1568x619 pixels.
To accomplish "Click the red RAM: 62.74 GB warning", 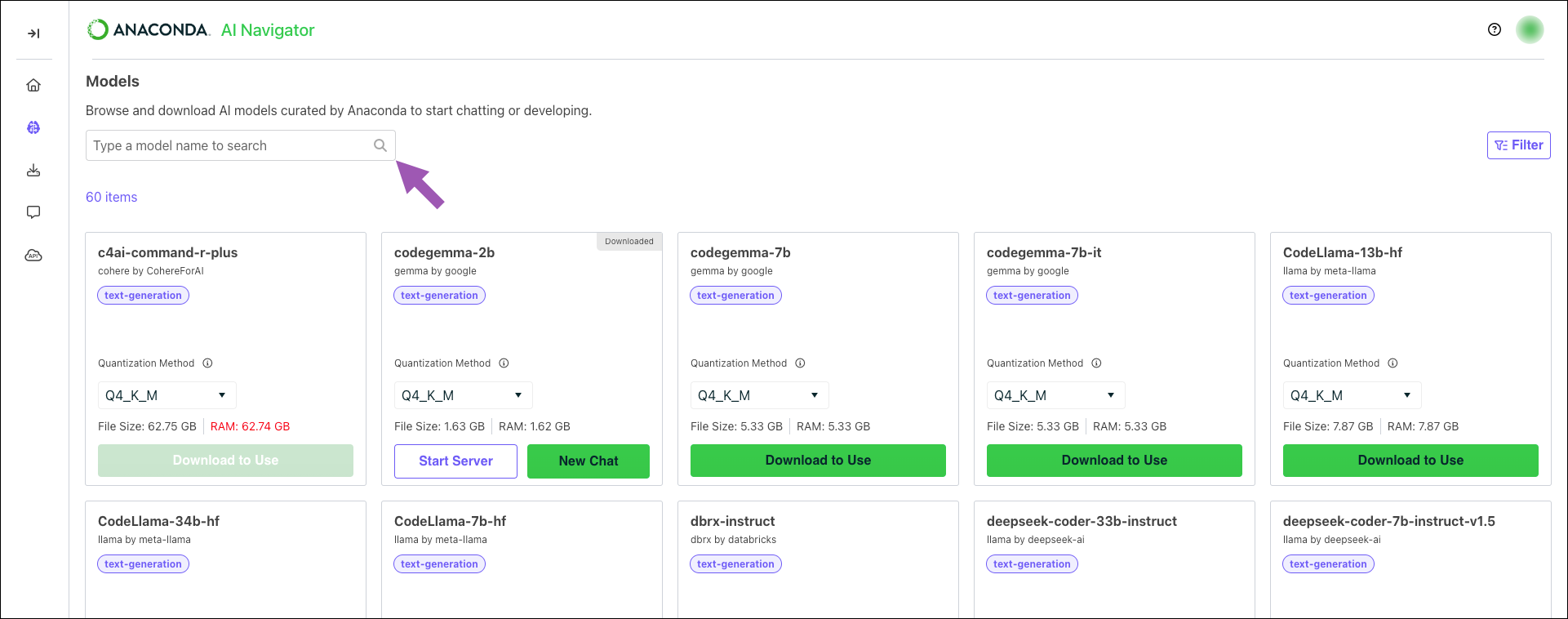I will (251, 427).
